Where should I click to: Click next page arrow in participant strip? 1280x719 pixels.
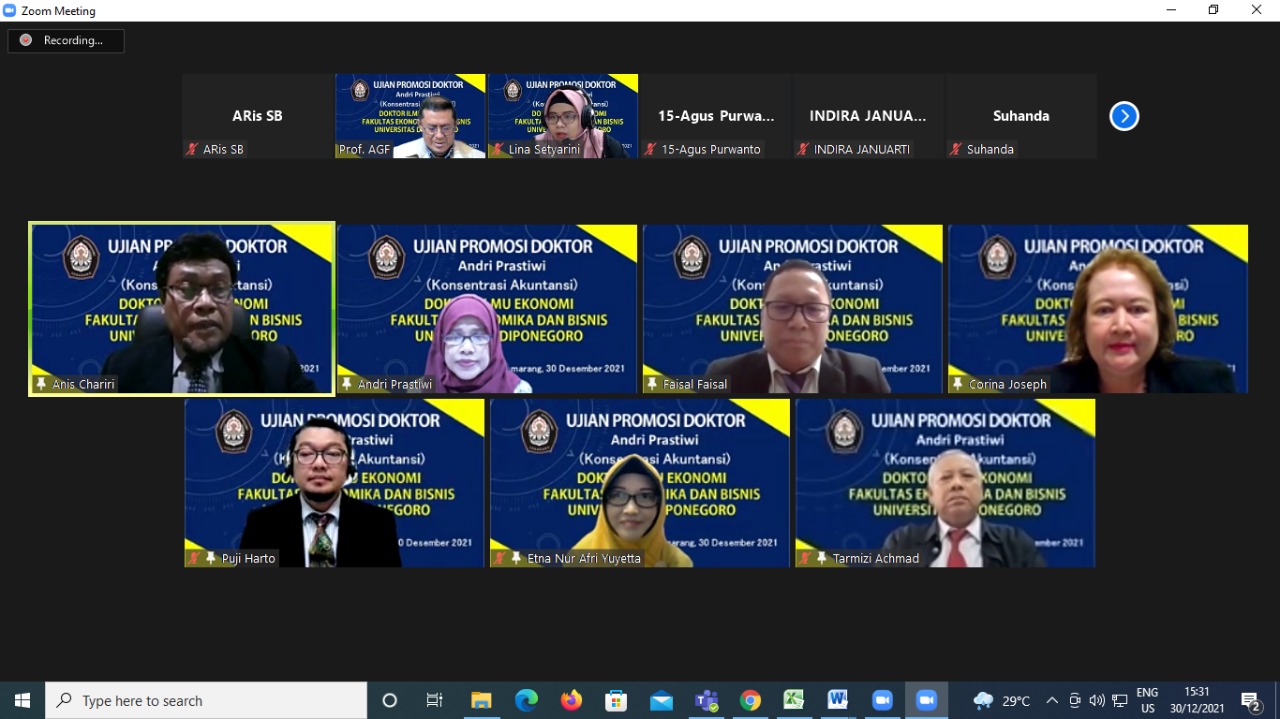(x=1124, y=116)
